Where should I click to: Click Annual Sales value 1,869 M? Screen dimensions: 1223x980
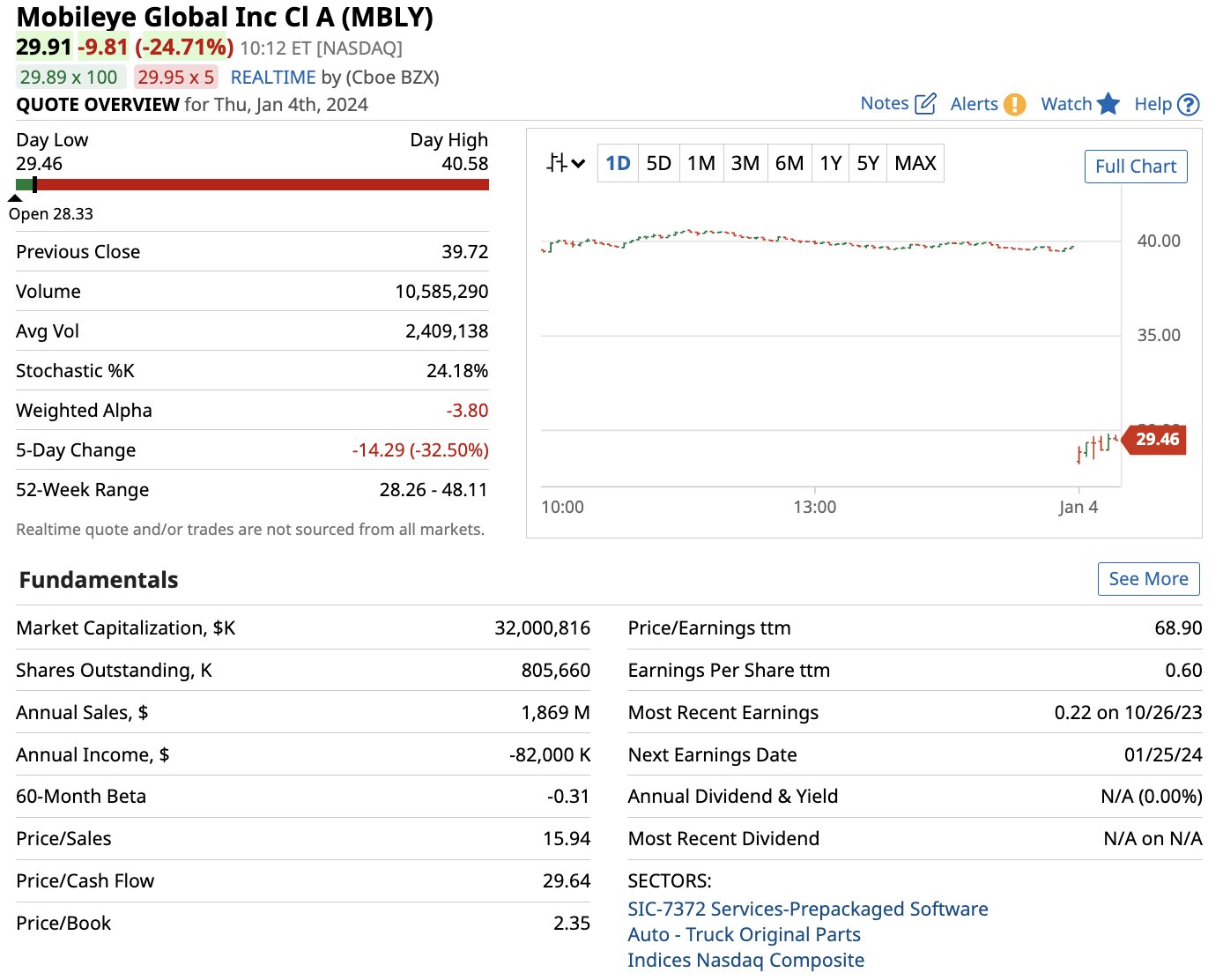555,713
